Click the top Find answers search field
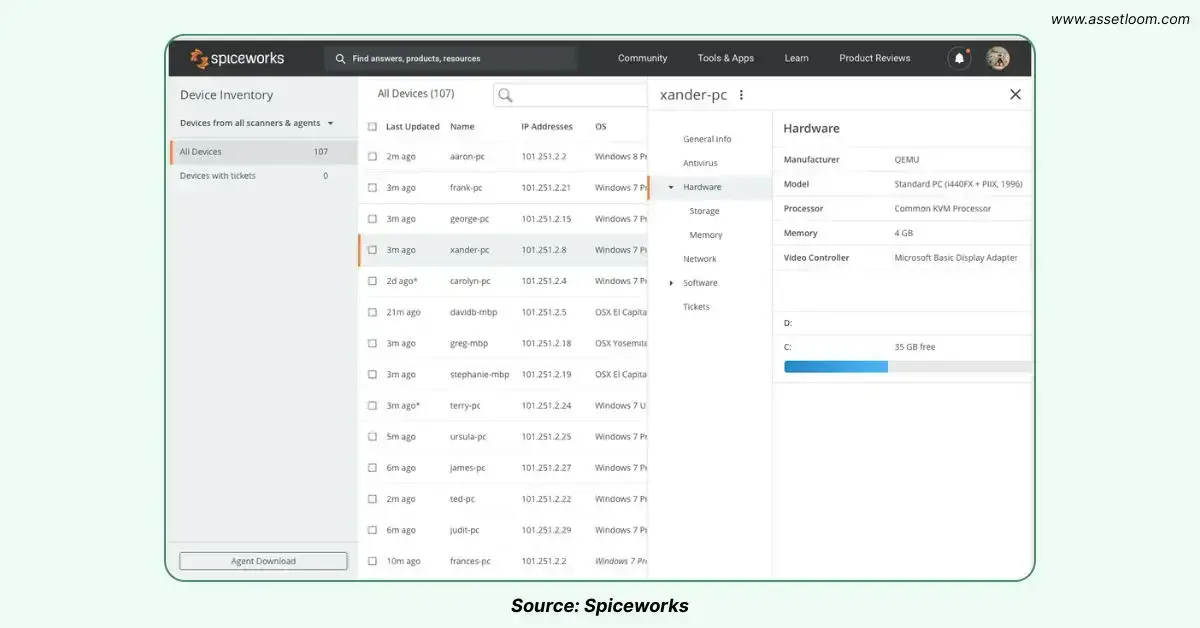 tap(450, 58)
